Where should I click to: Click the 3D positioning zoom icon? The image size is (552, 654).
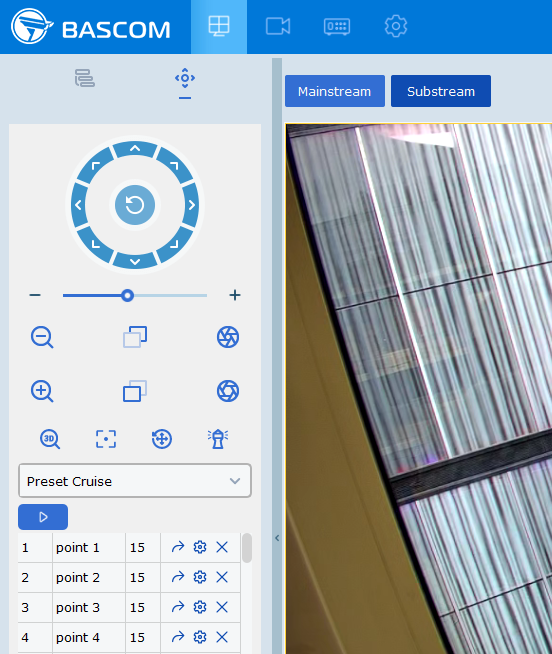pyautogui.click(x=50, y=439)
